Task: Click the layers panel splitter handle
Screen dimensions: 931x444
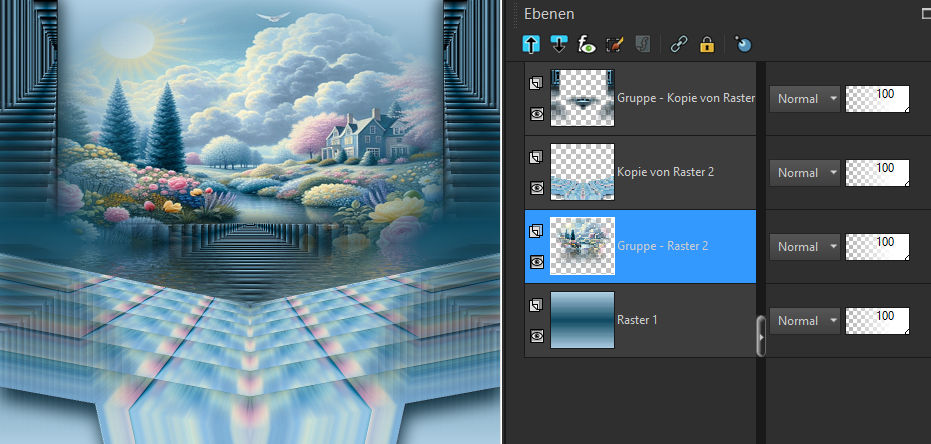Action: [x=761, y=336]
